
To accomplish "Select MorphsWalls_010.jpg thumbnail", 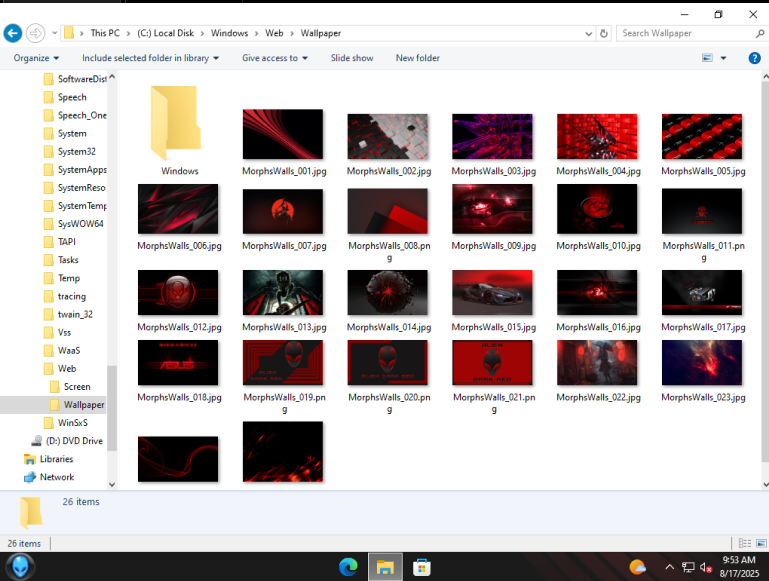I will coord(597,209).
